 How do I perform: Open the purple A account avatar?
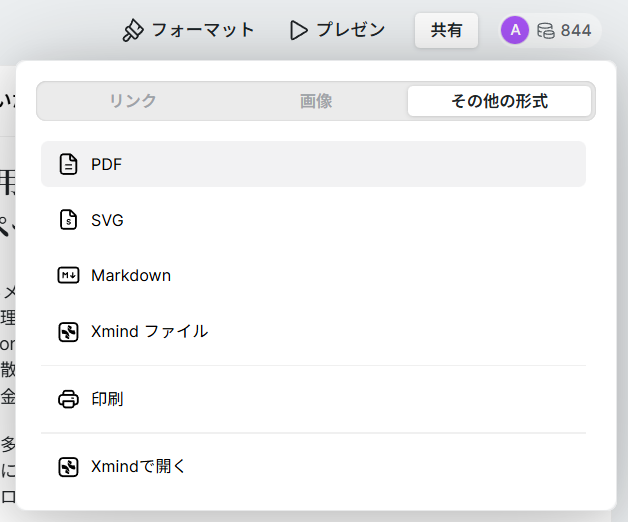pyautogui.click(x=514, y=30)
